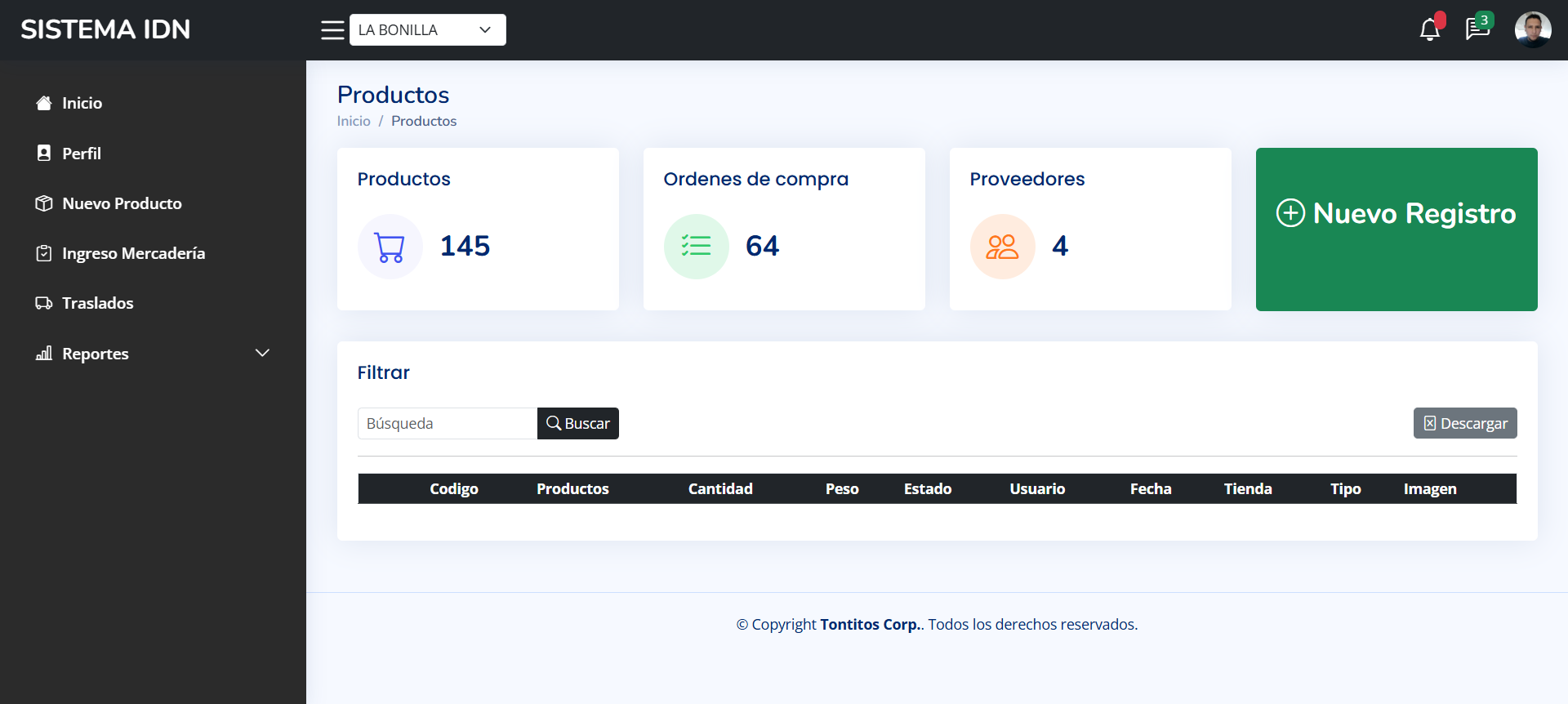Open the messages chat icon
Image resolution: width=1568 pixels, height=704 pixels.
(1477, 29)
